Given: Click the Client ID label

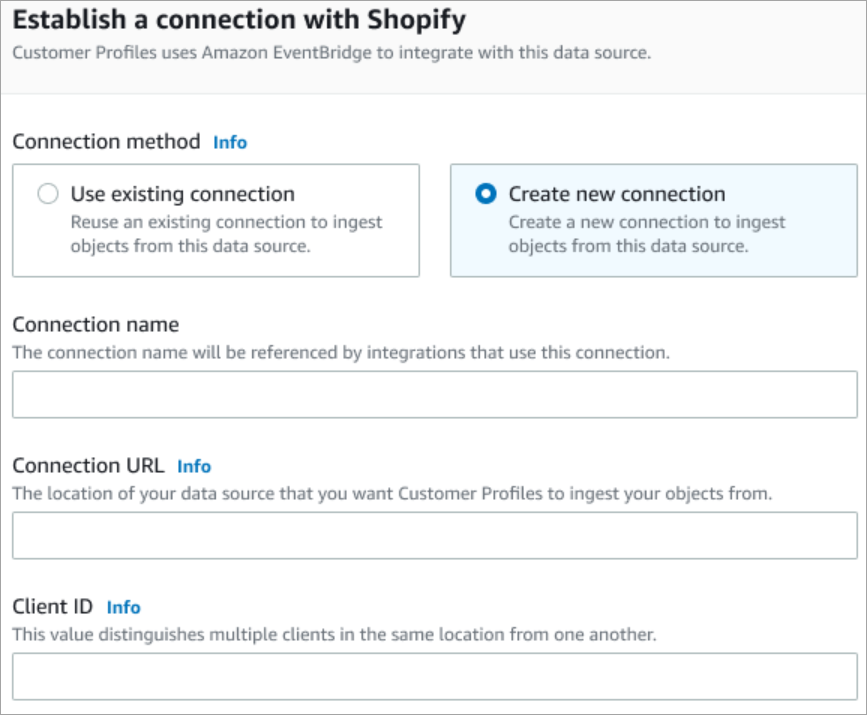Looking at the screenshot, I should click(x=52, y=607).
